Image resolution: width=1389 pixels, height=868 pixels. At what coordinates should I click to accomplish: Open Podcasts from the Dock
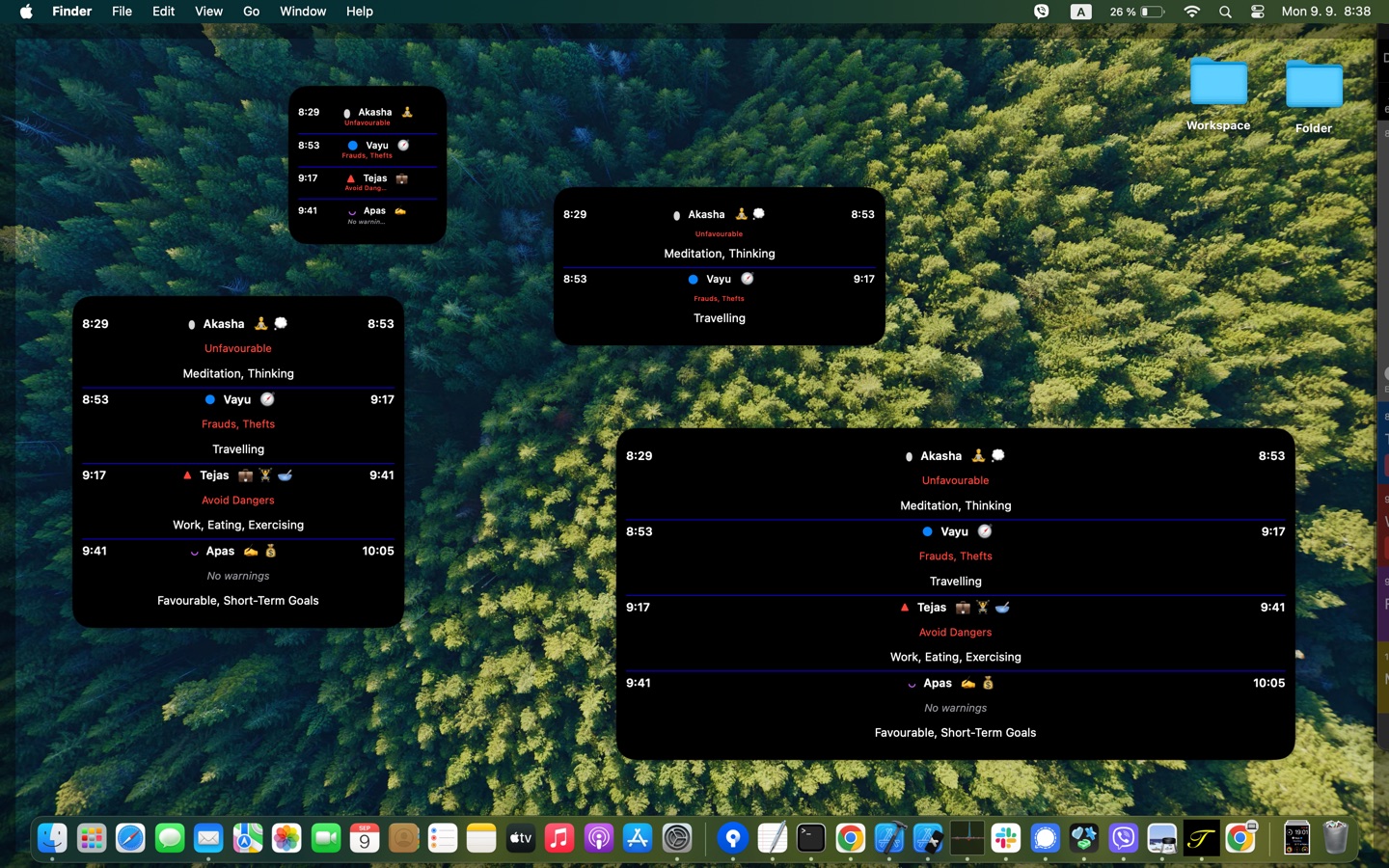pos(599,838)
